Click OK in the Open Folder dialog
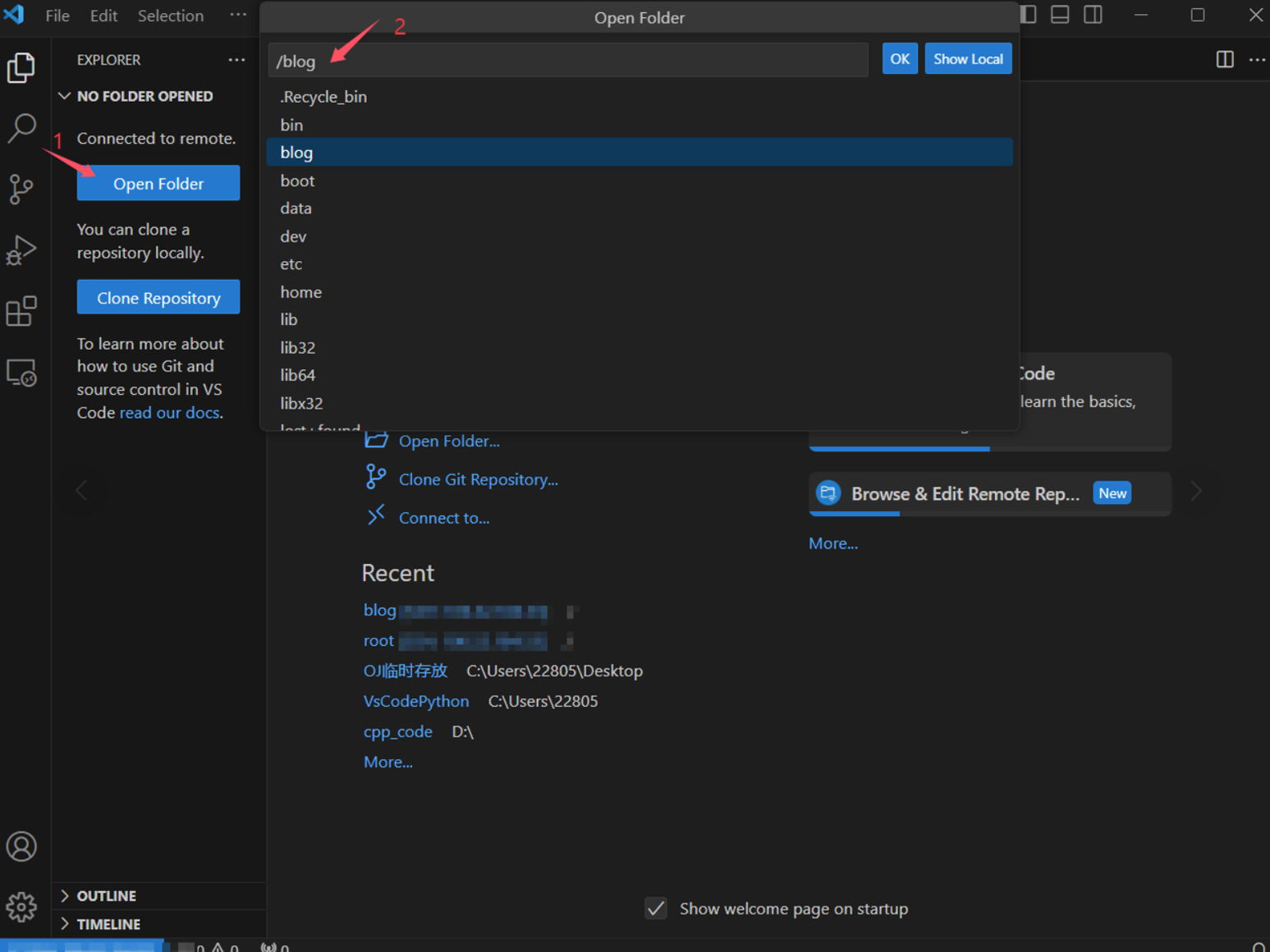 pos(900,59)
